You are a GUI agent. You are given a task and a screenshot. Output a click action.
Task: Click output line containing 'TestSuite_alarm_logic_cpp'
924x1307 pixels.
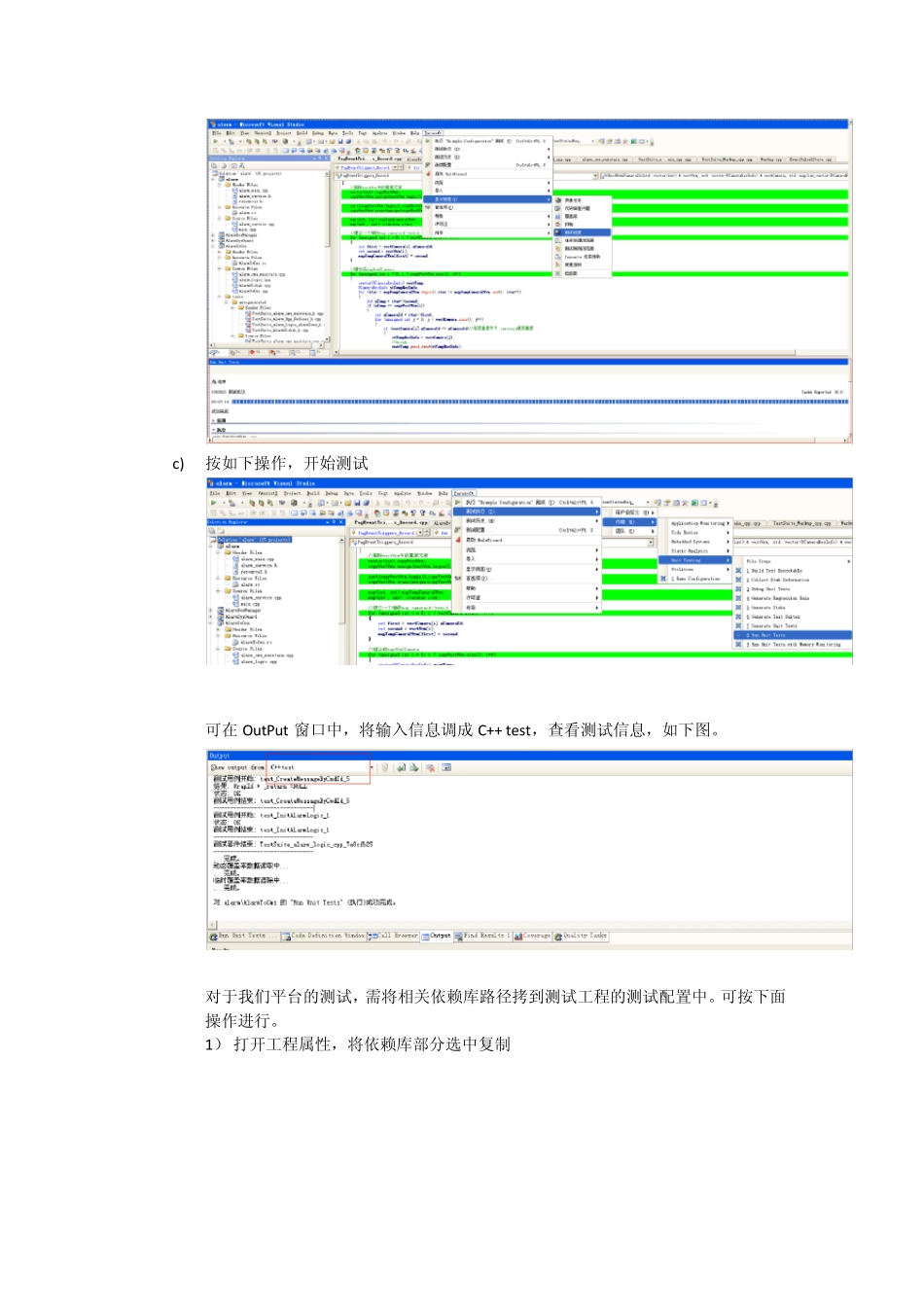point(293,844)
